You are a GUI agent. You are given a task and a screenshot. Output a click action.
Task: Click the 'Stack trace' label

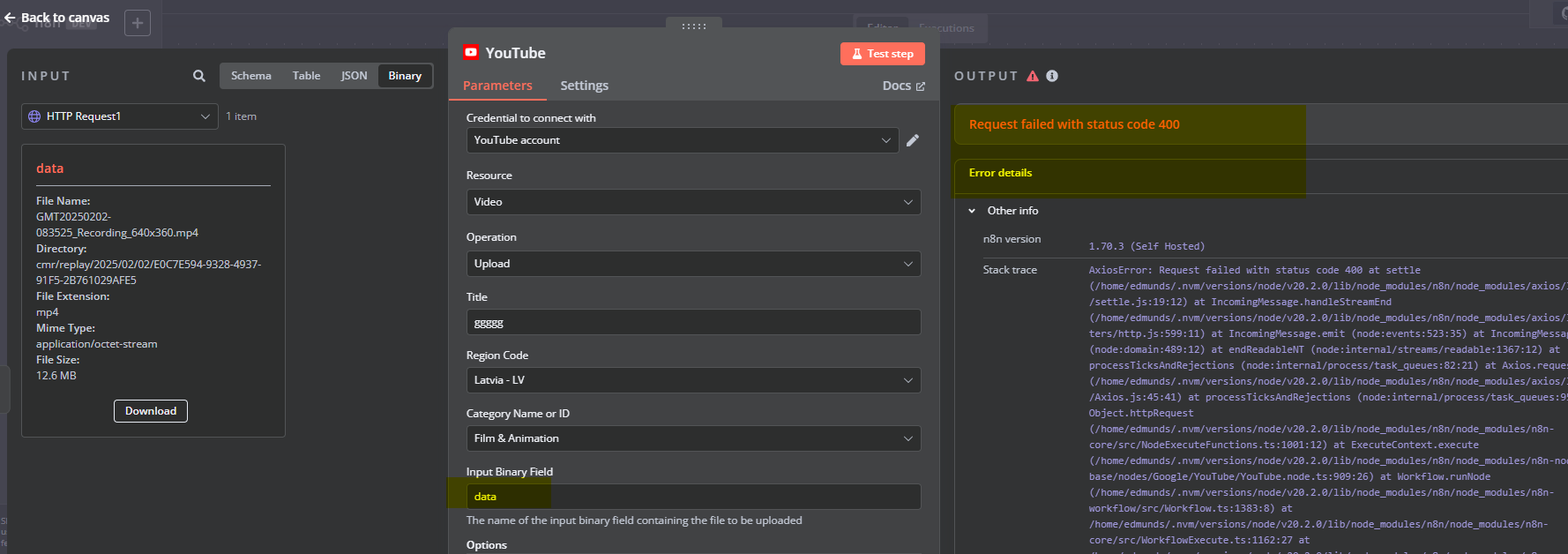(x=1010, y=270)
